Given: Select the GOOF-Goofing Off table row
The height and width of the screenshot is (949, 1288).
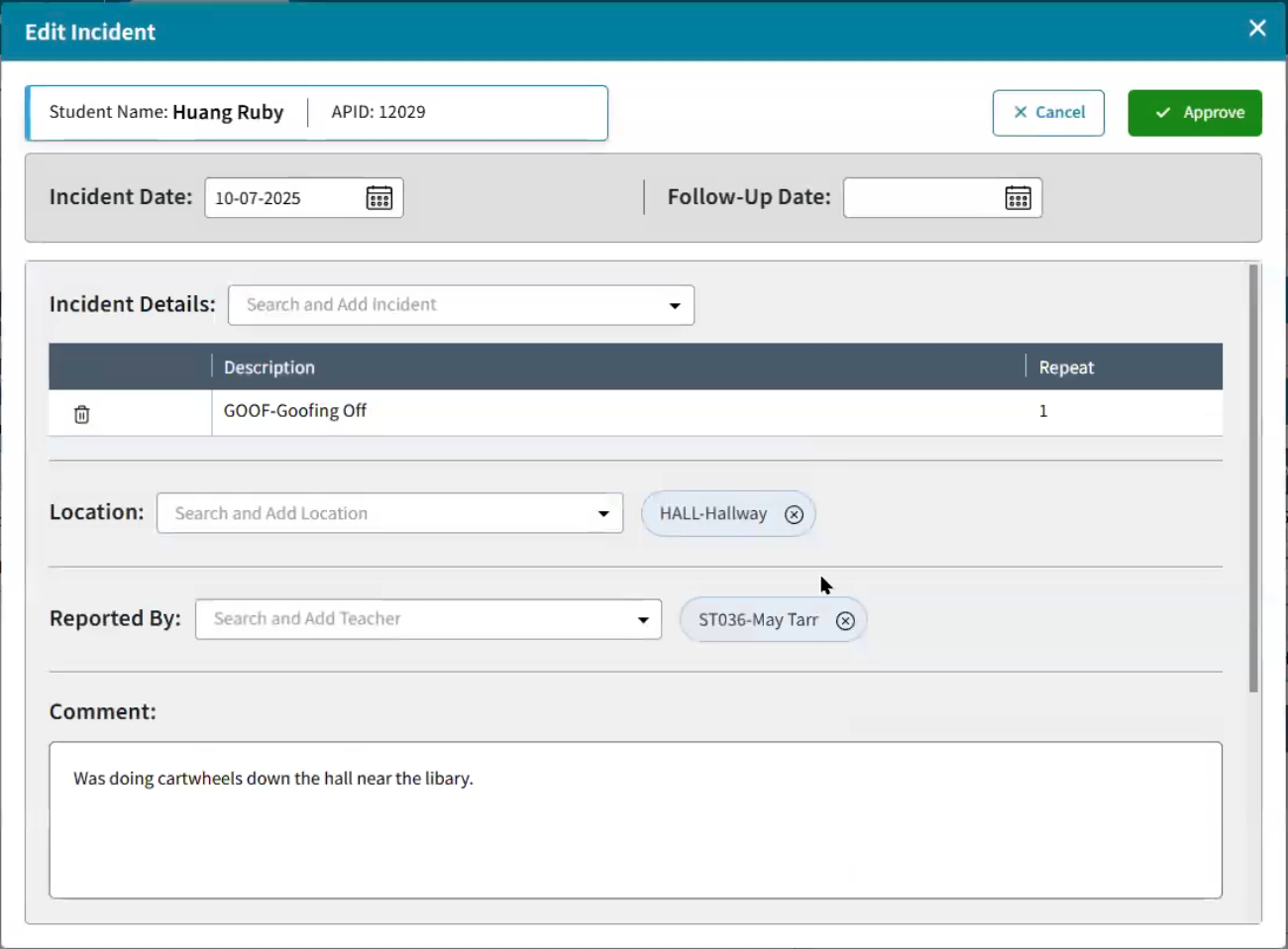Looking at the screenshot, I should (594, 410).
